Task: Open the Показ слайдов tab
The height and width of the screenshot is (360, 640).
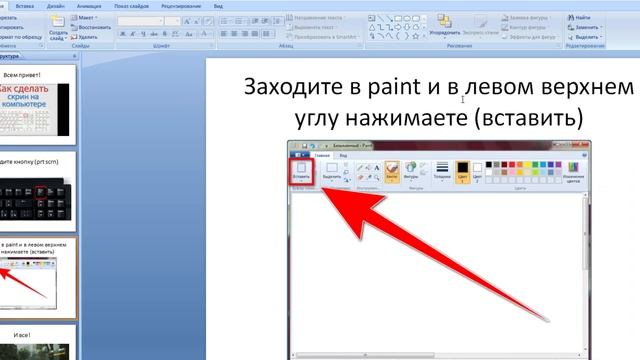Action: 131,6
